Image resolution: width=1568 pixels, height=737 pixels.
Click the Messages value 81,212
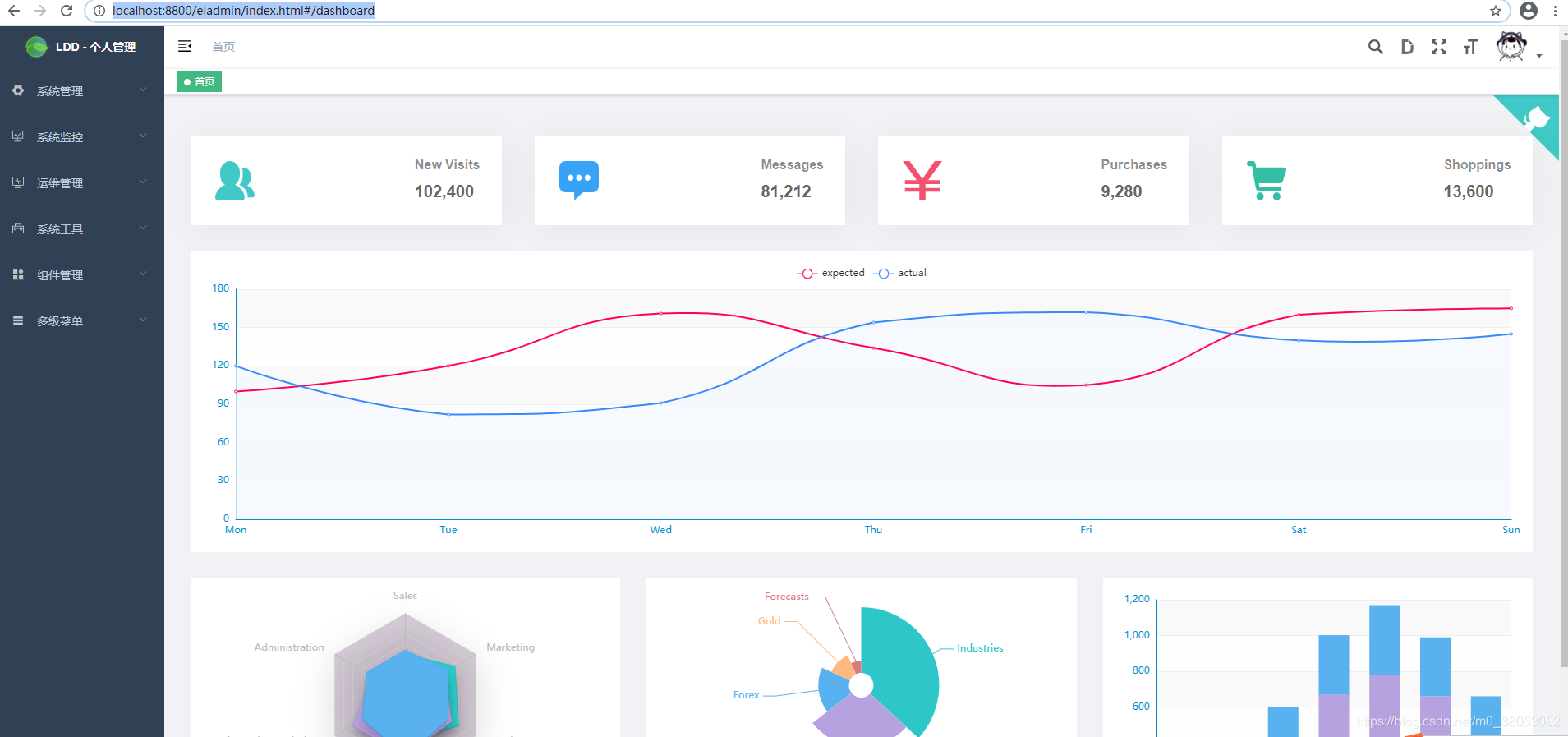point(786,191)
